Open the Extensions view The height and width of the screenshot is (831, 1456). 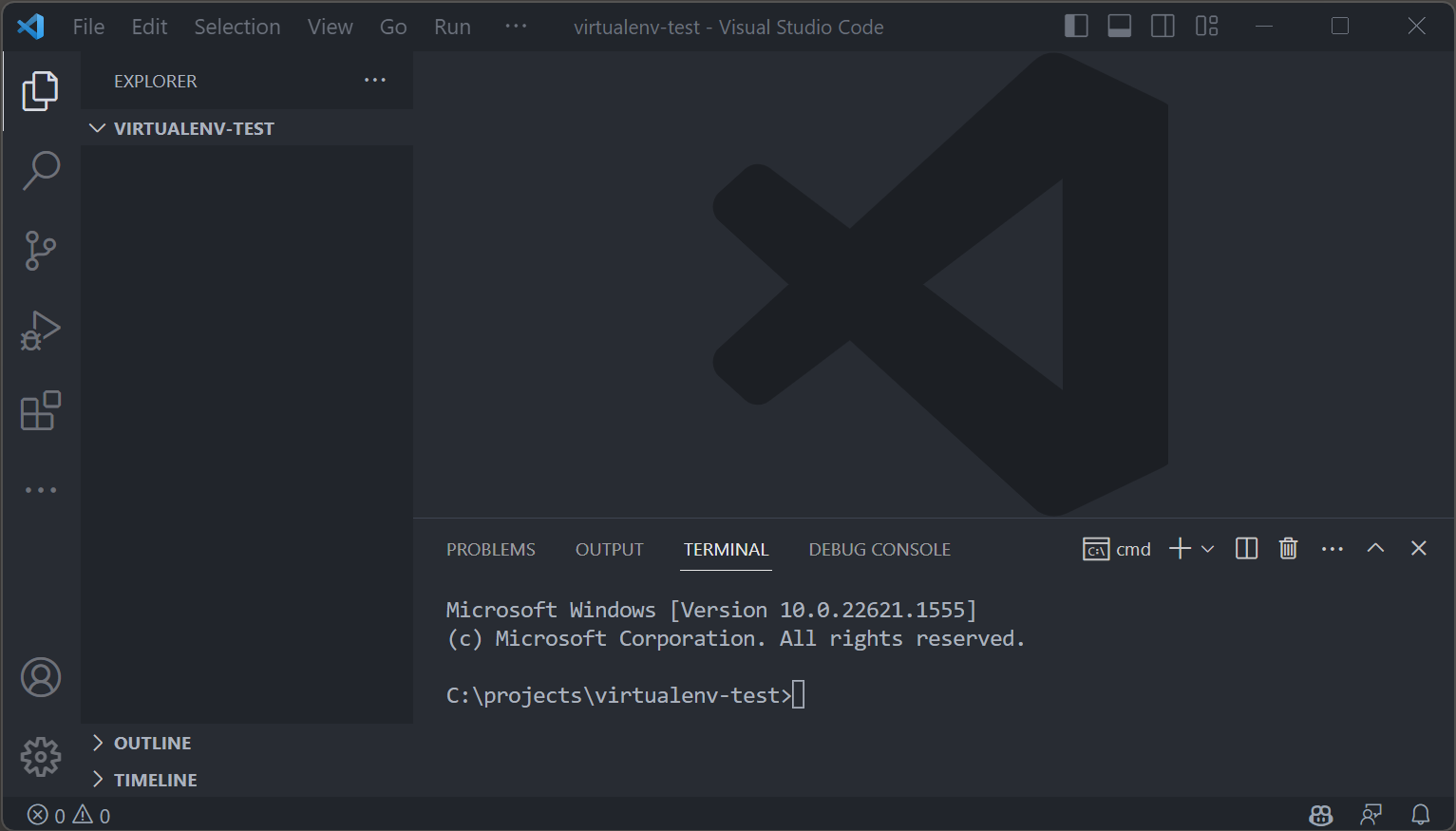coord(41,411)
